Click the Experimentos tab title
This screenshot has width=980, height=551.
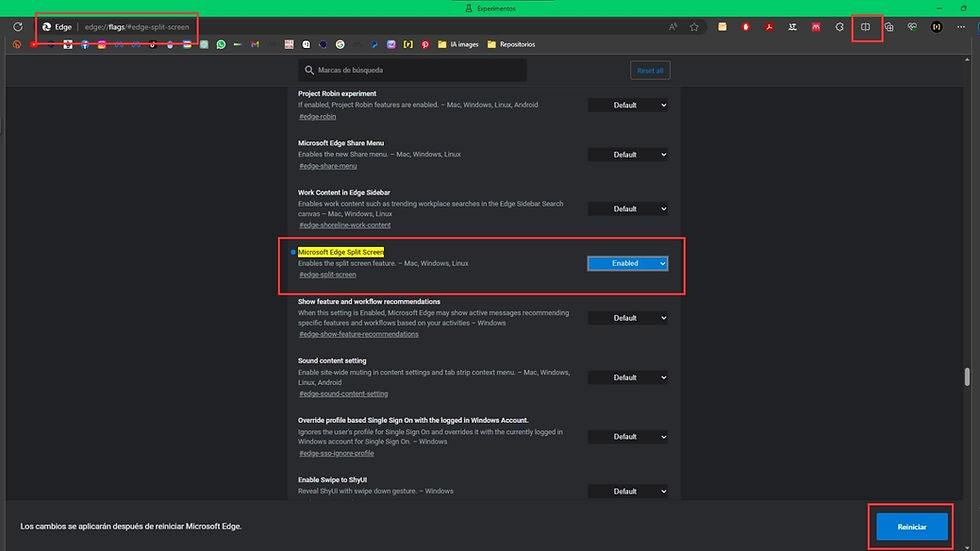(x=496, y=9)
